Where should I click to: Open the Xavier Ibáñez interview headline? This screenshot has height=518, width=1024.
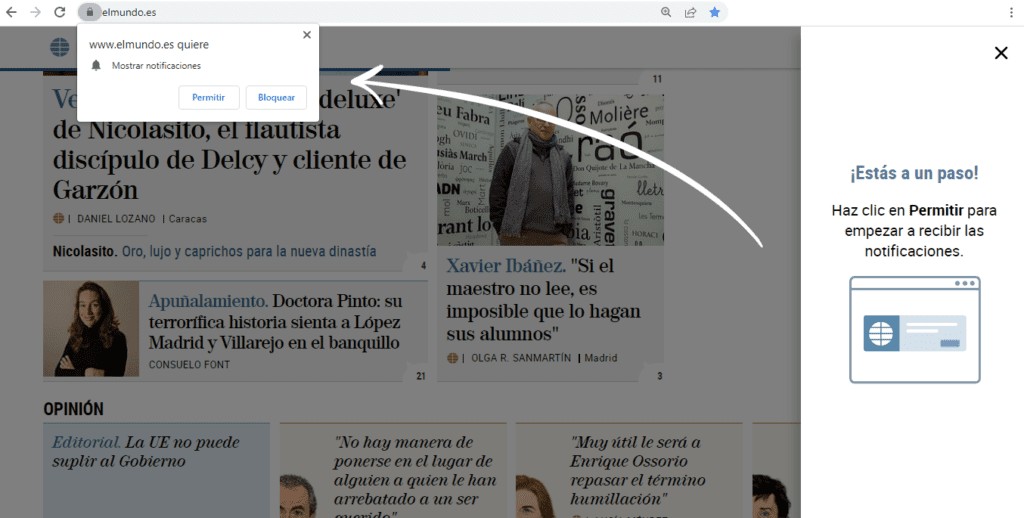coord(543,300)
